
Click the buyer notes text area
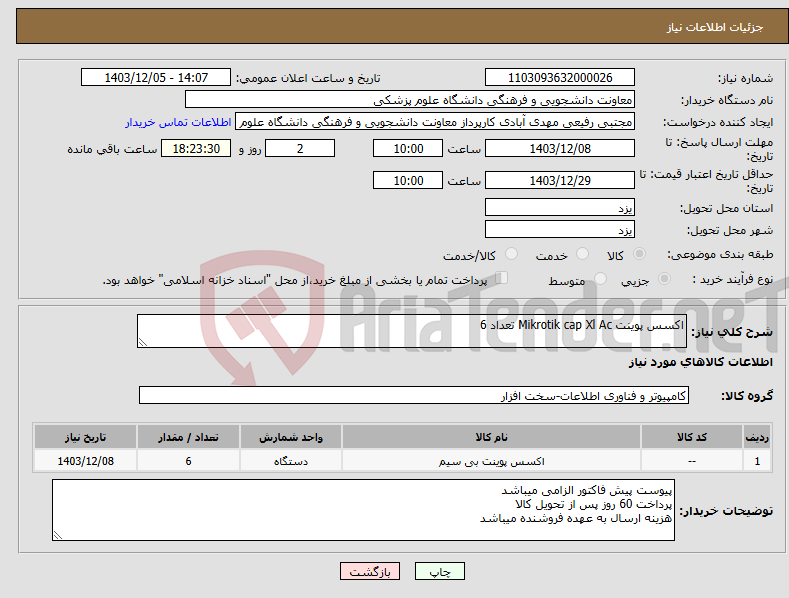click(363, 510)
